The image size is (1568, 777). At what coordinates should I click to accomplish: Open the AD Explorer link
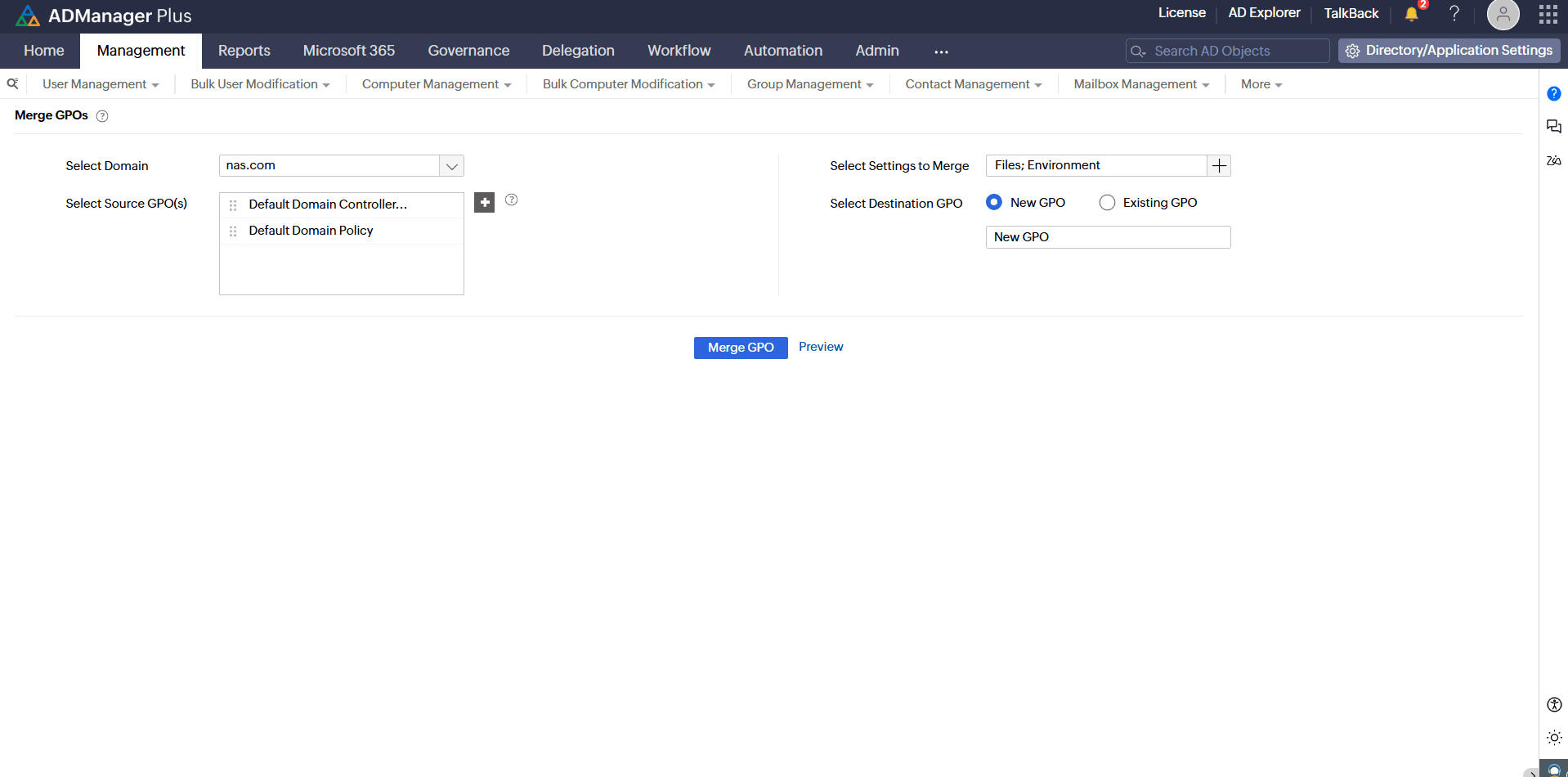(x=1264, y=13)
